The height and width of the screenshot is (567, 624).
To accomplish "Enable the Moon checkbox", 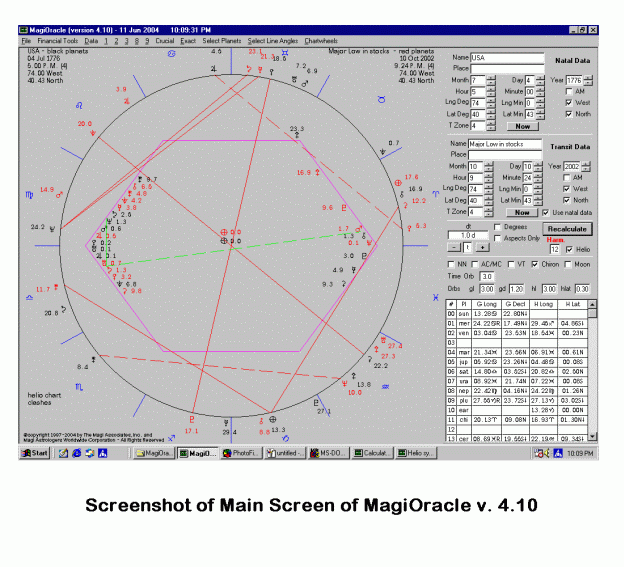I will [568, 264].
